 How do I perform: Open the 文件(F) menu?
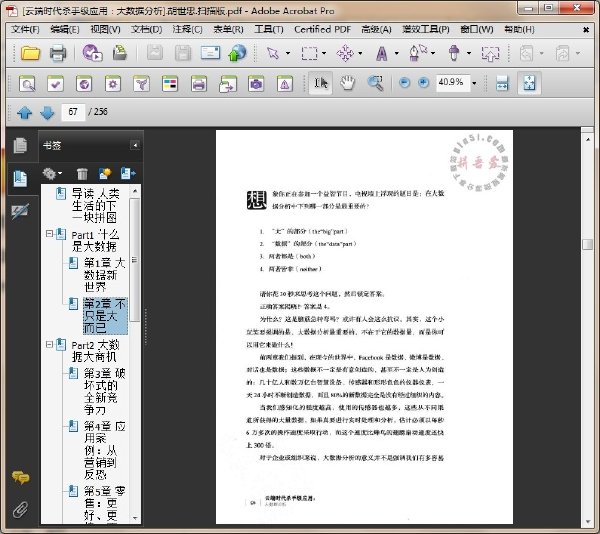tap(25, 29)
